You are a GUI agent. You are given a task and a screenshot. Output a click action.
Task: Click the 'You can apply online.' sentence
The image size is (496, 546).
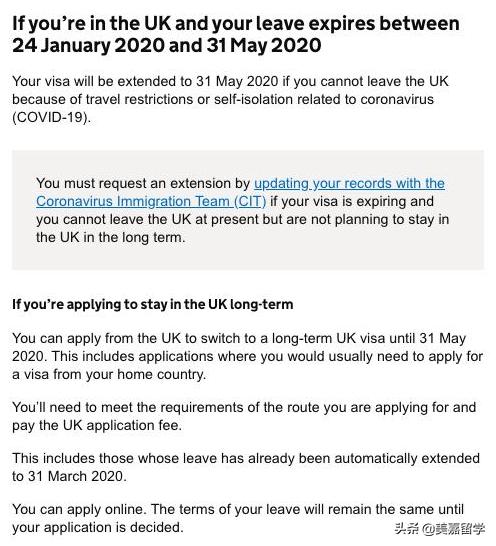pyautogui.click(x=79, y=509)
